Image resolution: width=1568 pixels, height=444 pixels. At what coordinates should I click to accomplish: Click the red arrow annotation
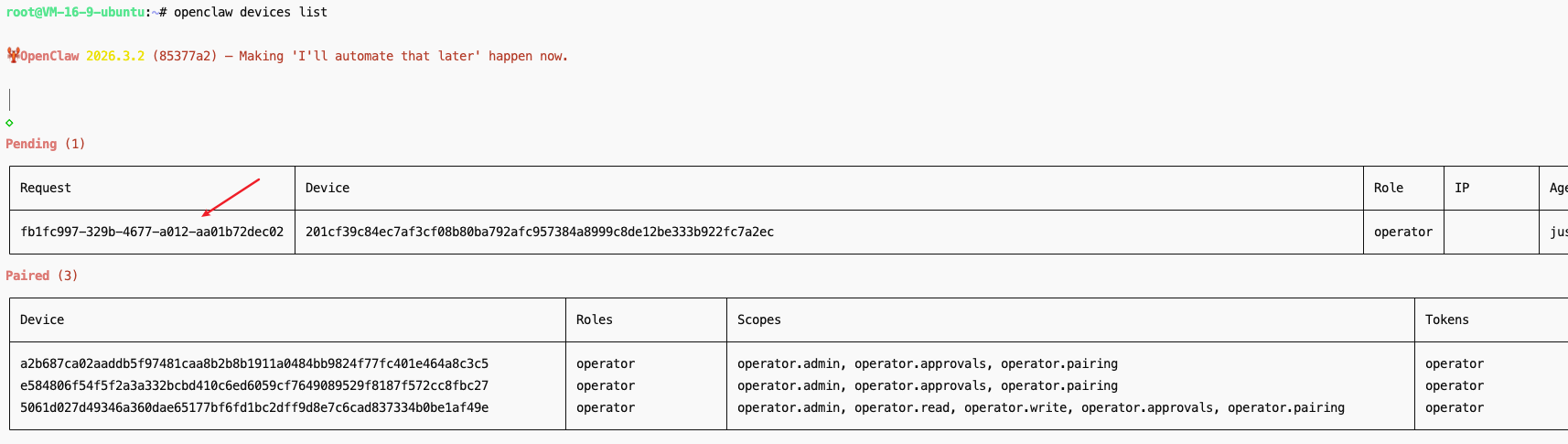coord(231,197)
